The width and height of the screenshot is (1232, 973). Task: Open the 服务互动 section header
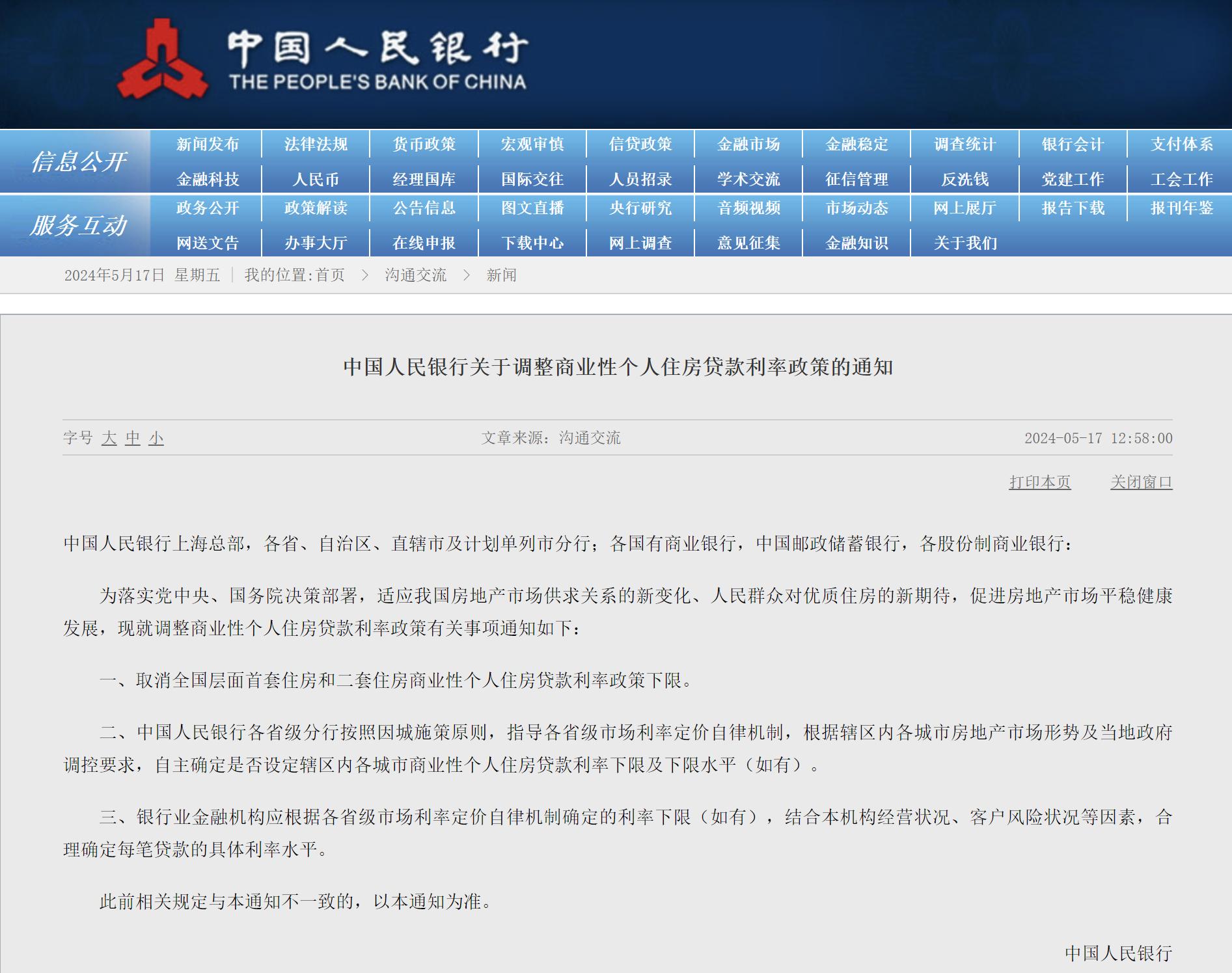pyautogui.click(x=78, y=225)
